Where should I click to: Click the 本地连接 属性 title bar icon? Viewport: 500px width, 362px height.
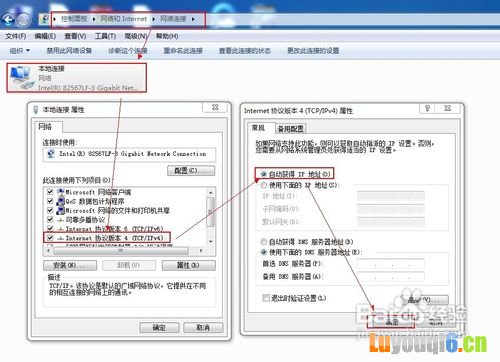click(x=36, y=109)
